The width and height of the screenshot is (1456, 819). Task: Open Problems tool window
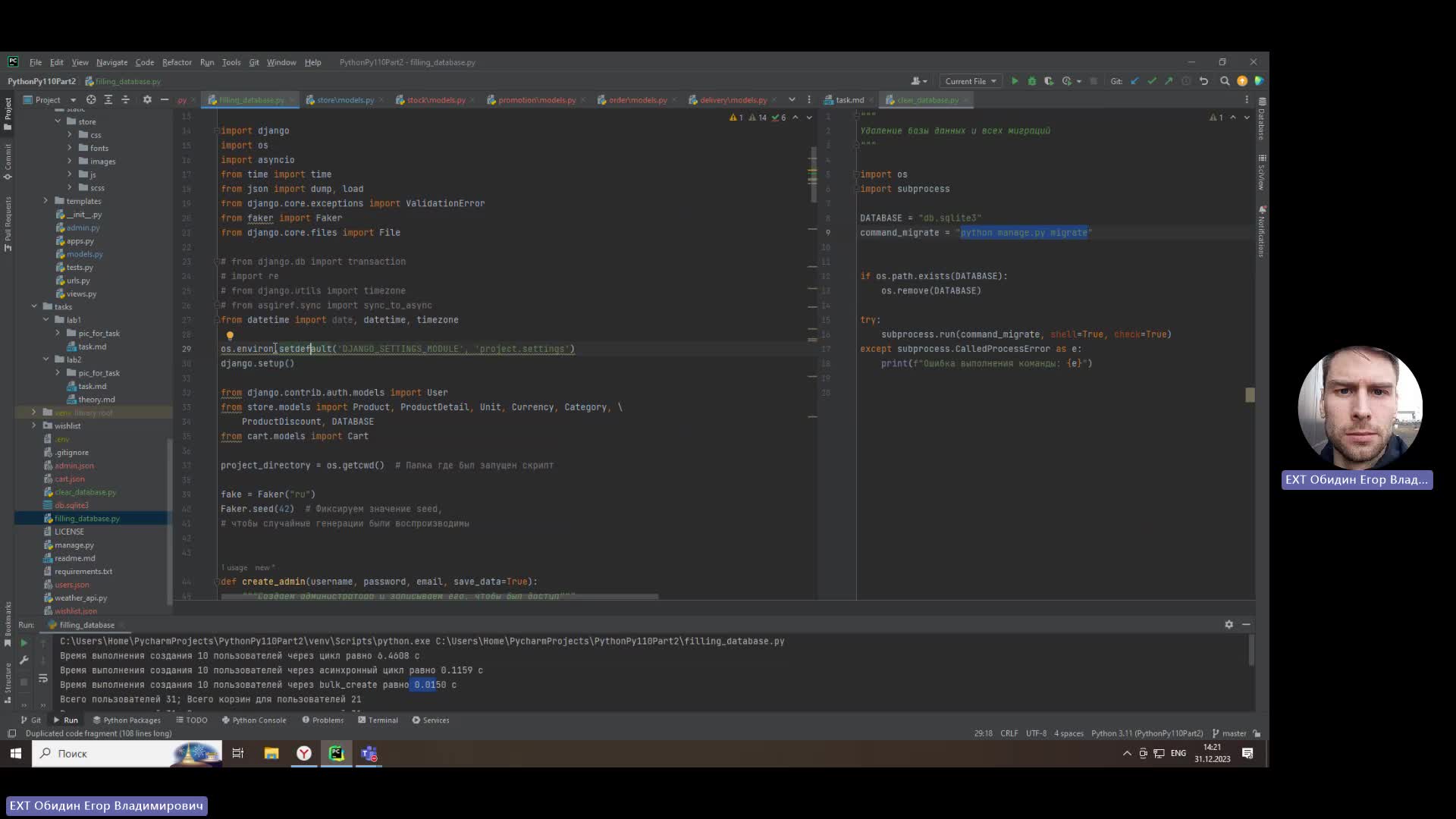(323, 720)
